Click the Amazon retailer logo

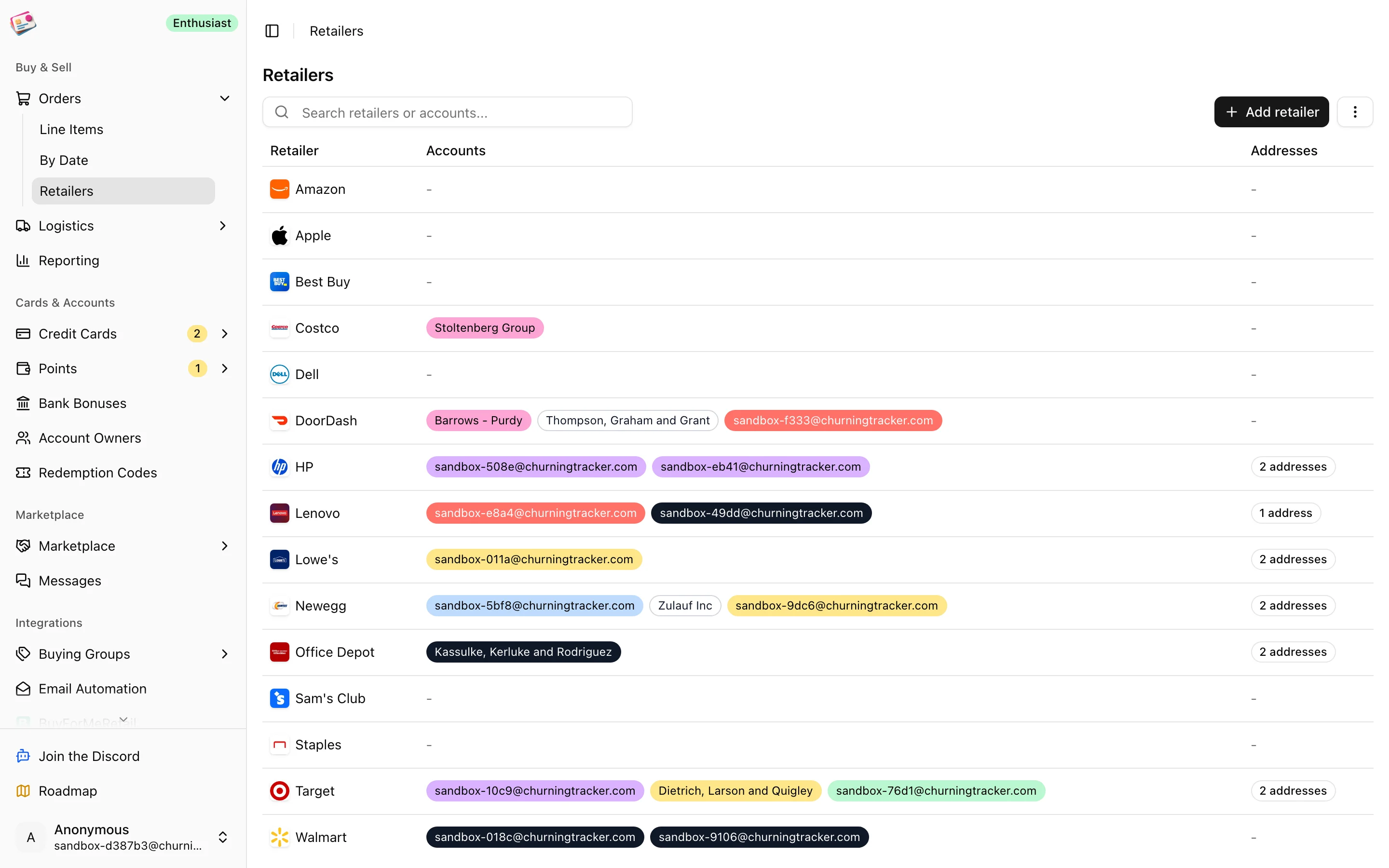point(280,190)
